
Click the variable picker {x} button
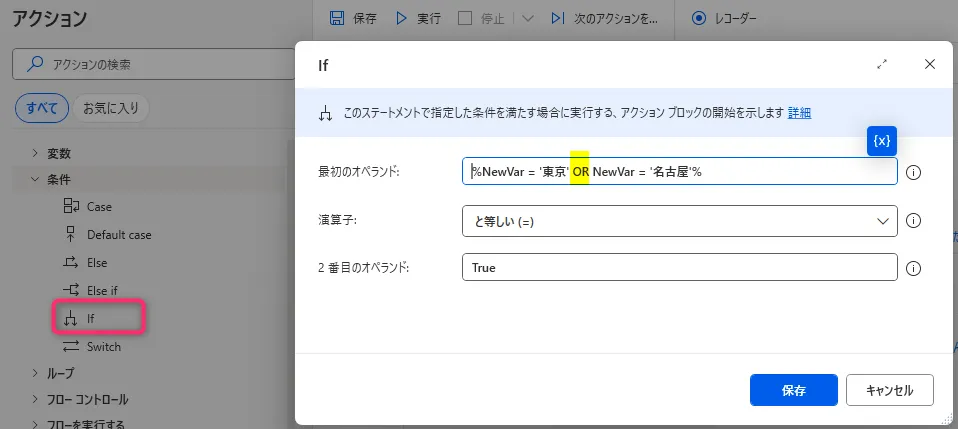(x=882, y=141)
